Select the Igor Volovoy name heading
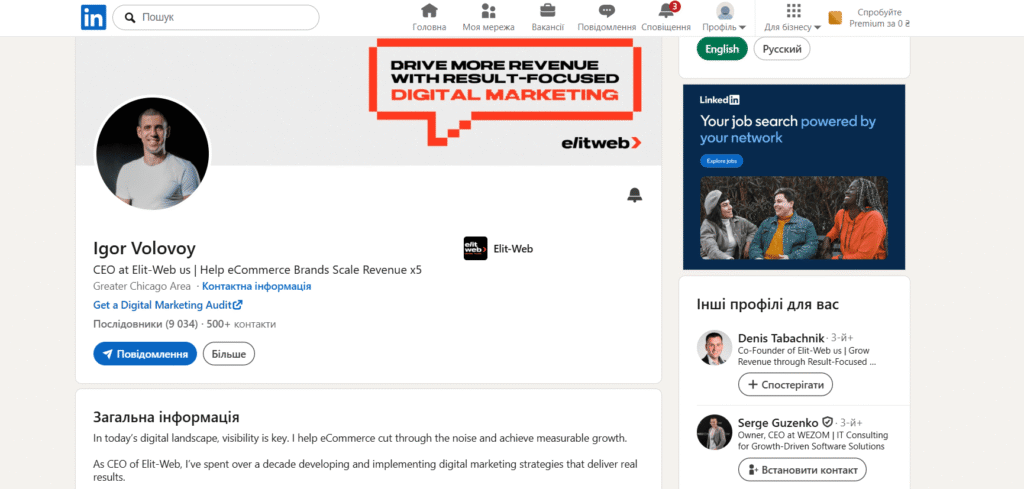This screenshot has height=489, width=1024. coord(144,248)
